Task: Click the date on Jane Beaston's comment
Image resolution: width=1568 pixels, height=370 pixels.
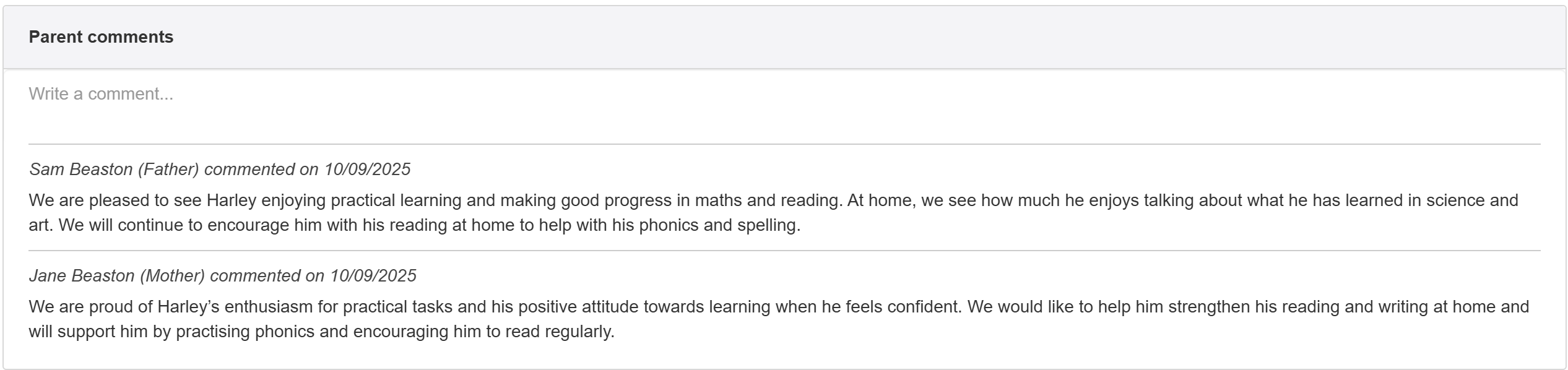Action: tap(373, 276)
